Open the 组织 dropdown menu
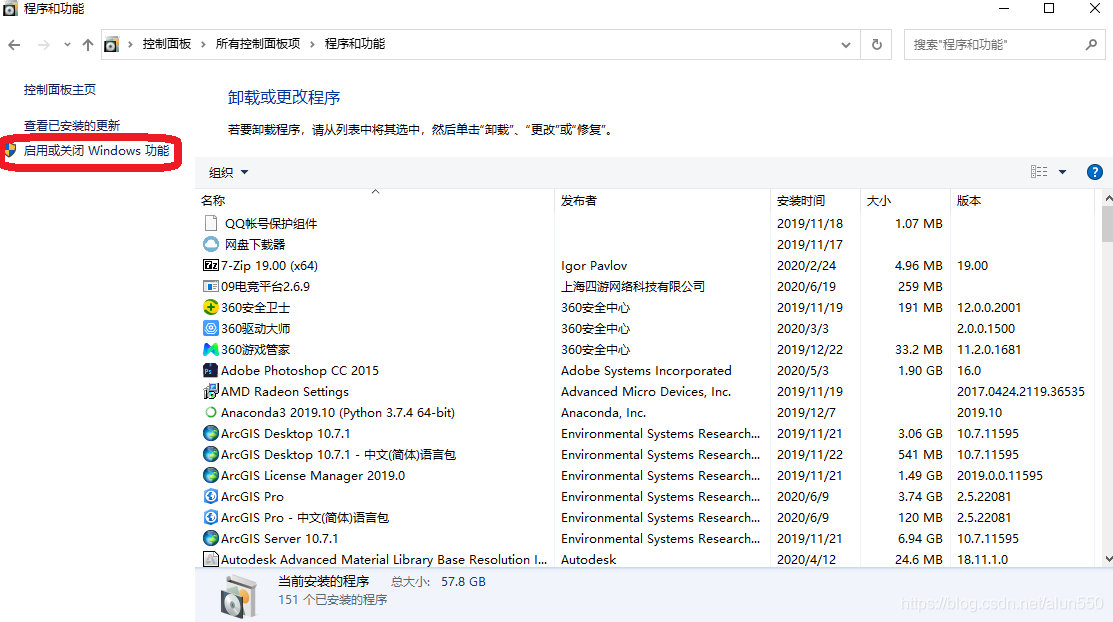The image size is (1113, 622). tap(229, 173)
